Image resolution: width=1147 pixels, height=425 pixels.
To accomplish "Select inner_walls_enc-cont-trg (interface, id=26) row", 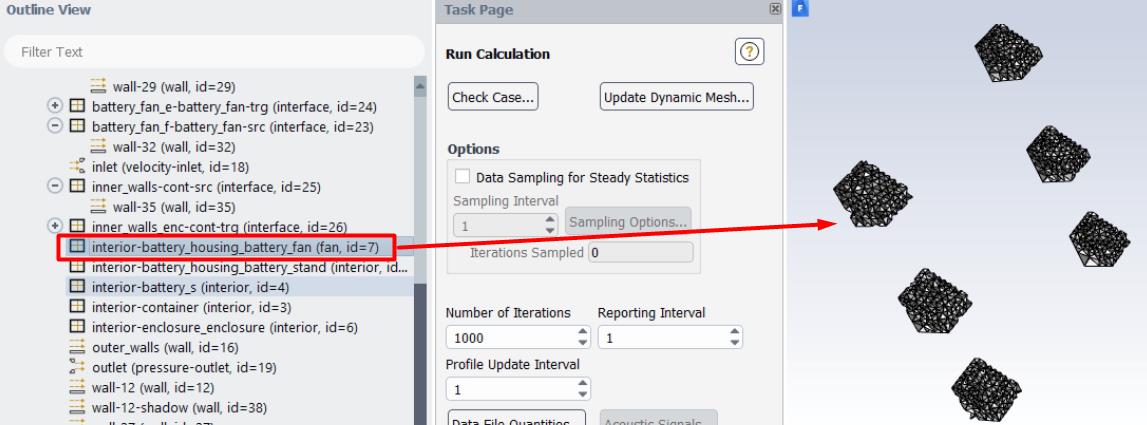I will pyautogui.click(x=219, y=227).
